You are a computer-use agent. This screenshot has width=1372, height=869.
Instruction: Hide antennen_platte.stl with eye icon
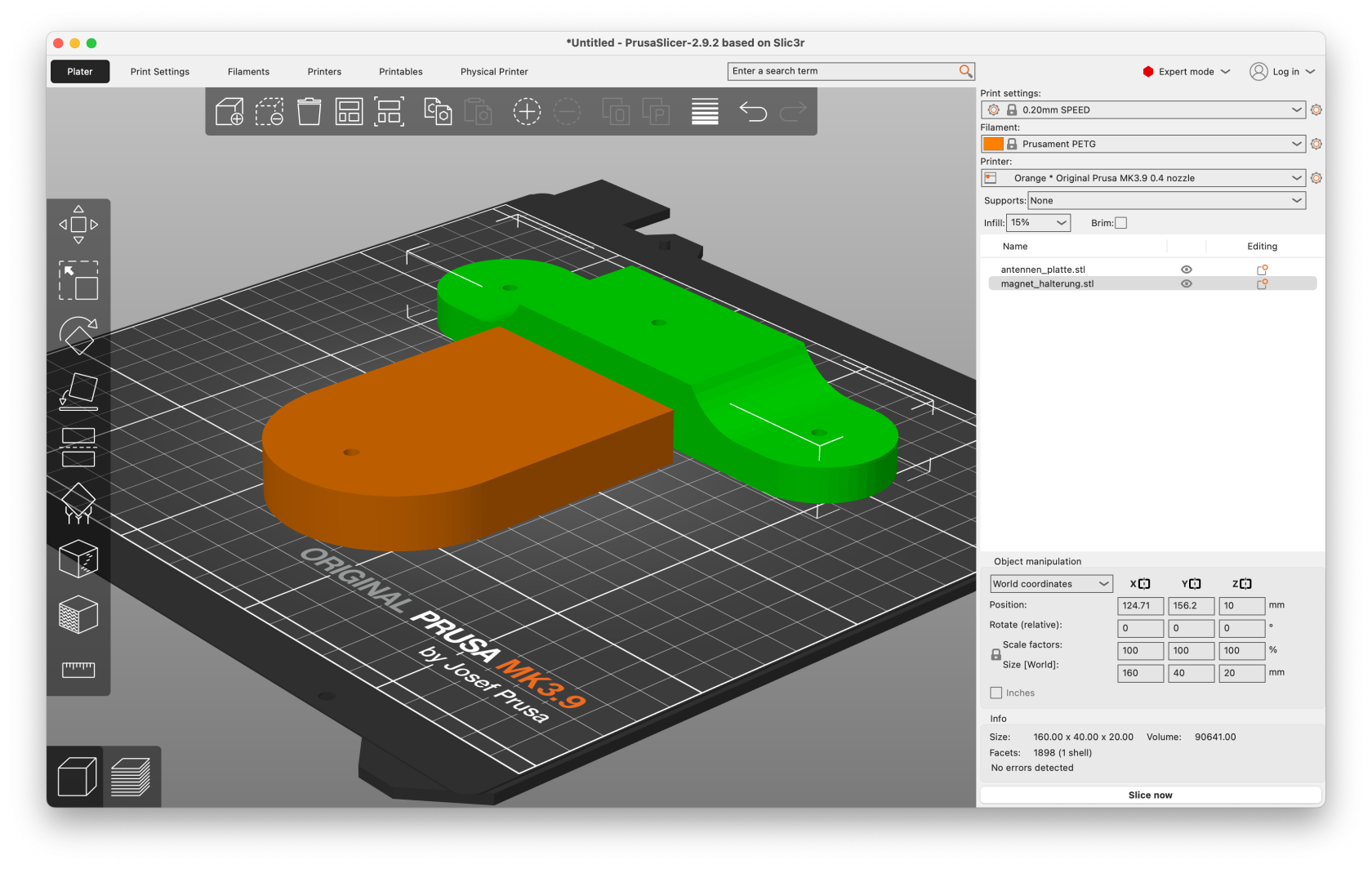pos(1187,270)
